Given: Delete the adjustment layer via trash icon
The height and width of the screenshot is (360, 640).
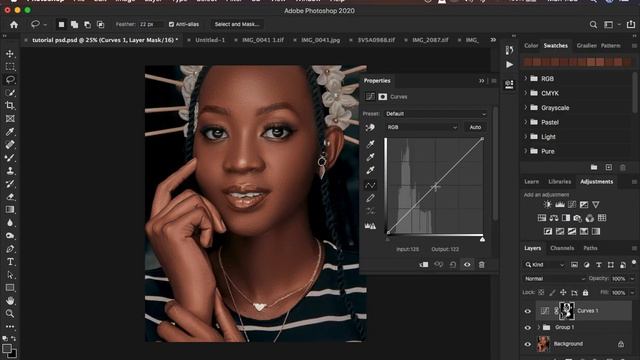Looking at the screenshot, I should click(x=482, y=264).
